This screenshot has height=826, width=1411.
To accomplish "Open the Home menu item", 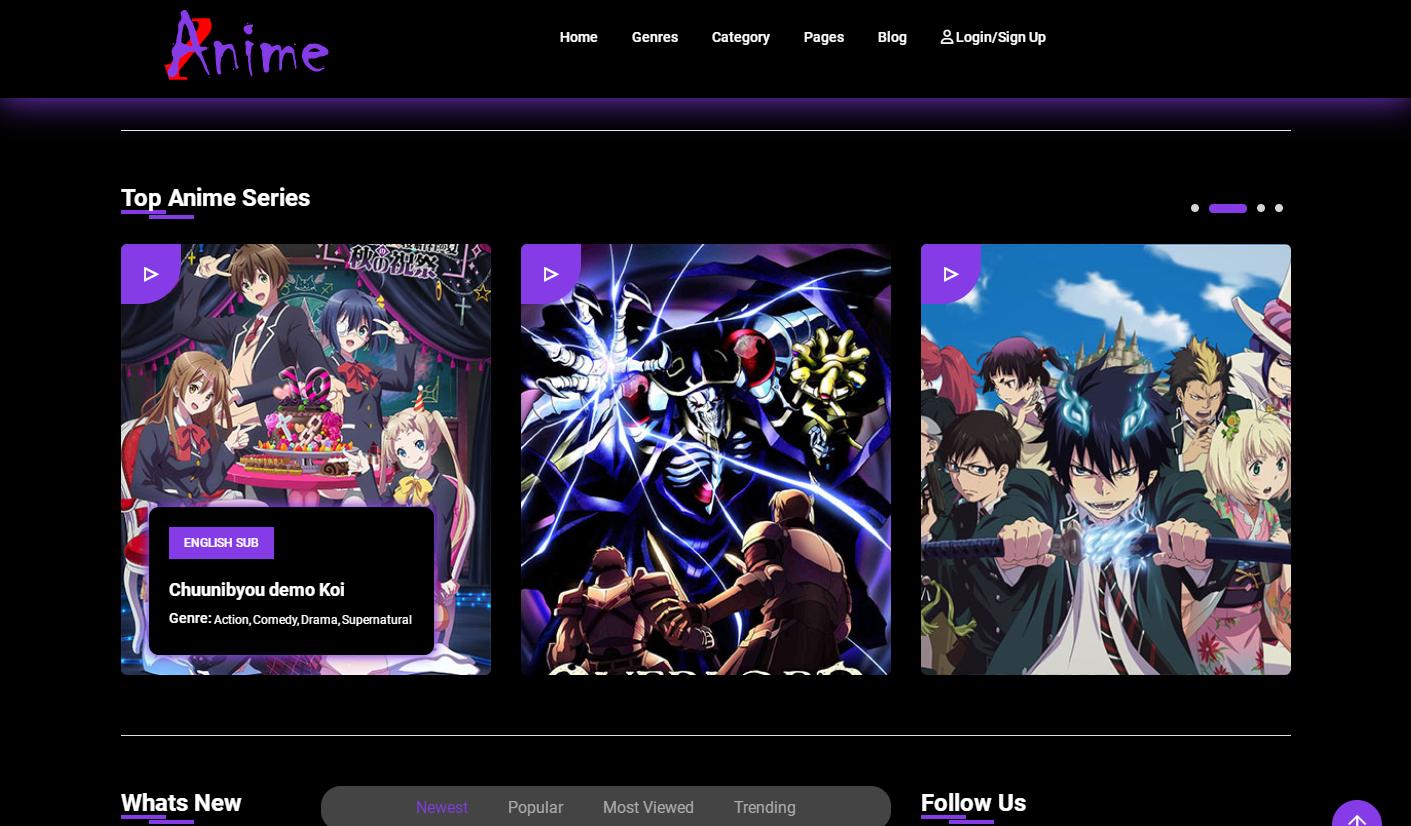I will coord(578,37).
